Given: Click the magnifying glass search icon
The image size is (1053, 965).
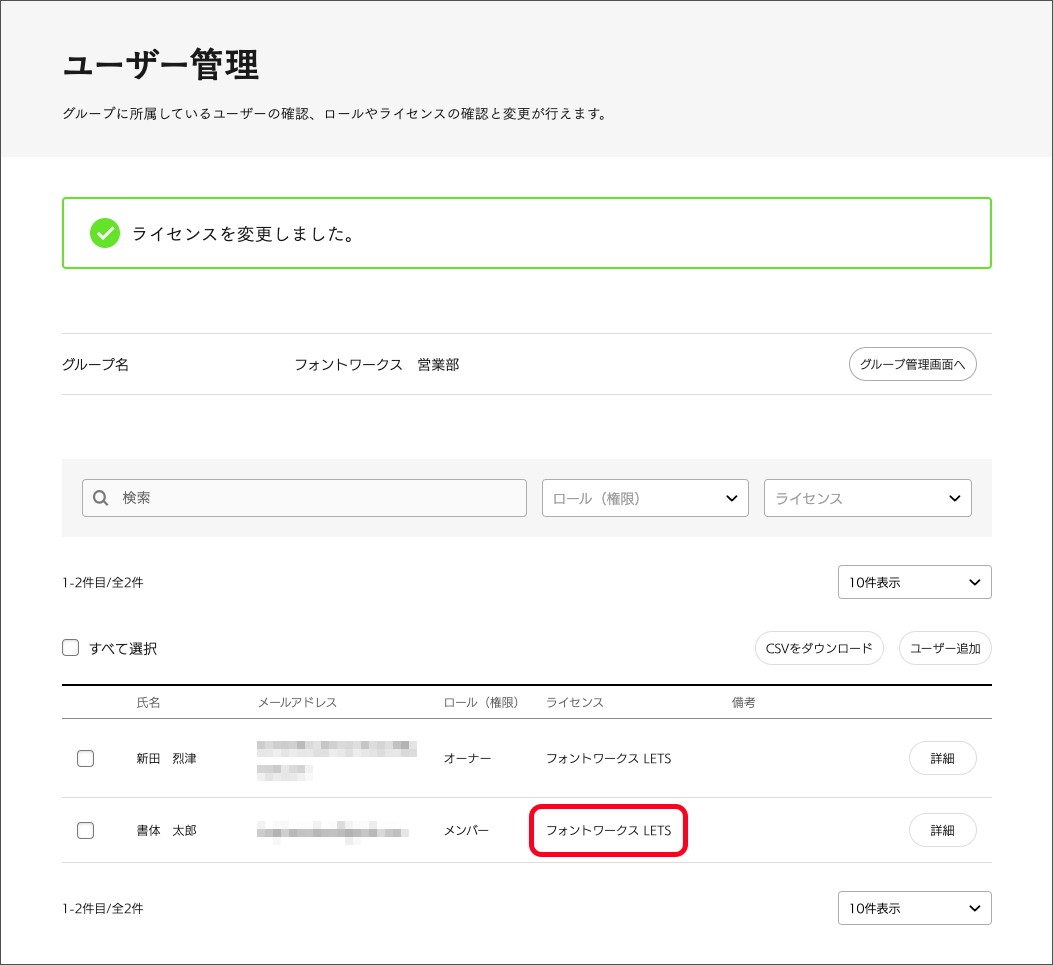Looking at the screenshot, I should tap(100, 498).
